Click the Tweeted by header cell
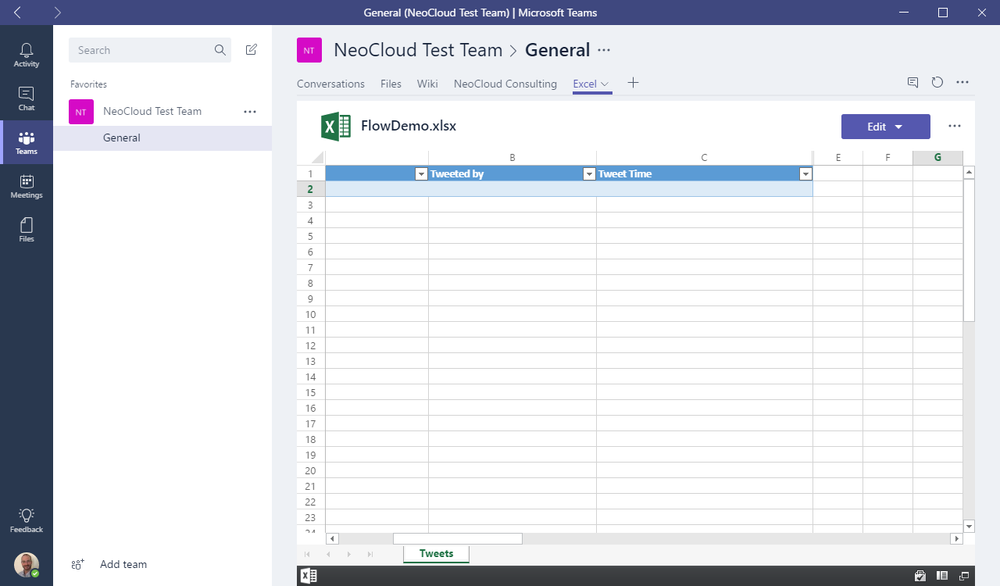 point(512,173)
